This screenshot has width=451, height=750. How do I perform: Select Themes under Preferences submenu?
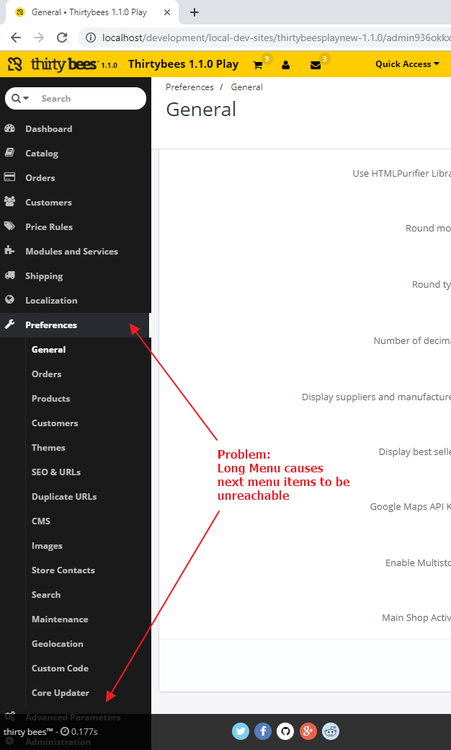pos(48,447)
